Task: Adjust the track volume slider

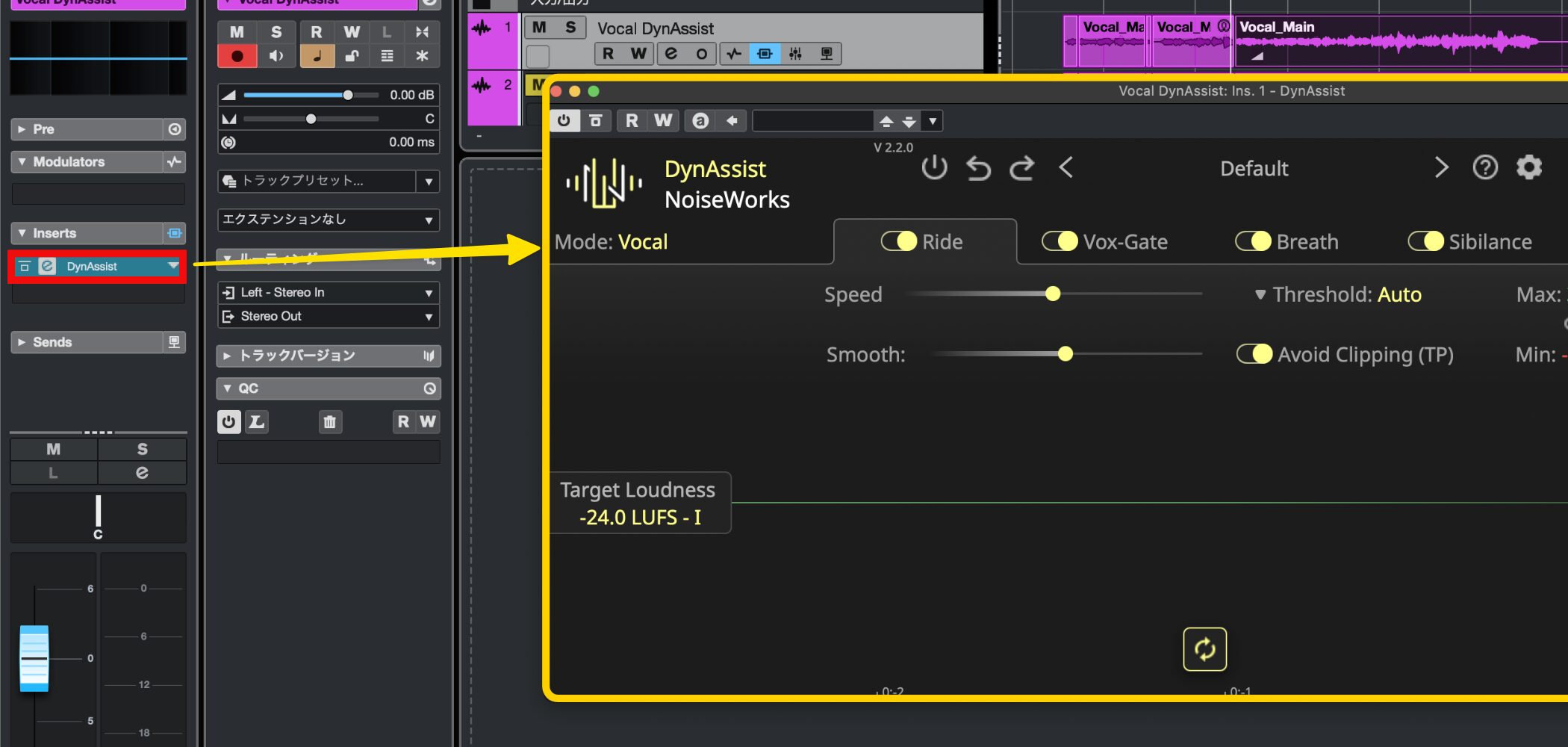Action: (x=311, y=95)
